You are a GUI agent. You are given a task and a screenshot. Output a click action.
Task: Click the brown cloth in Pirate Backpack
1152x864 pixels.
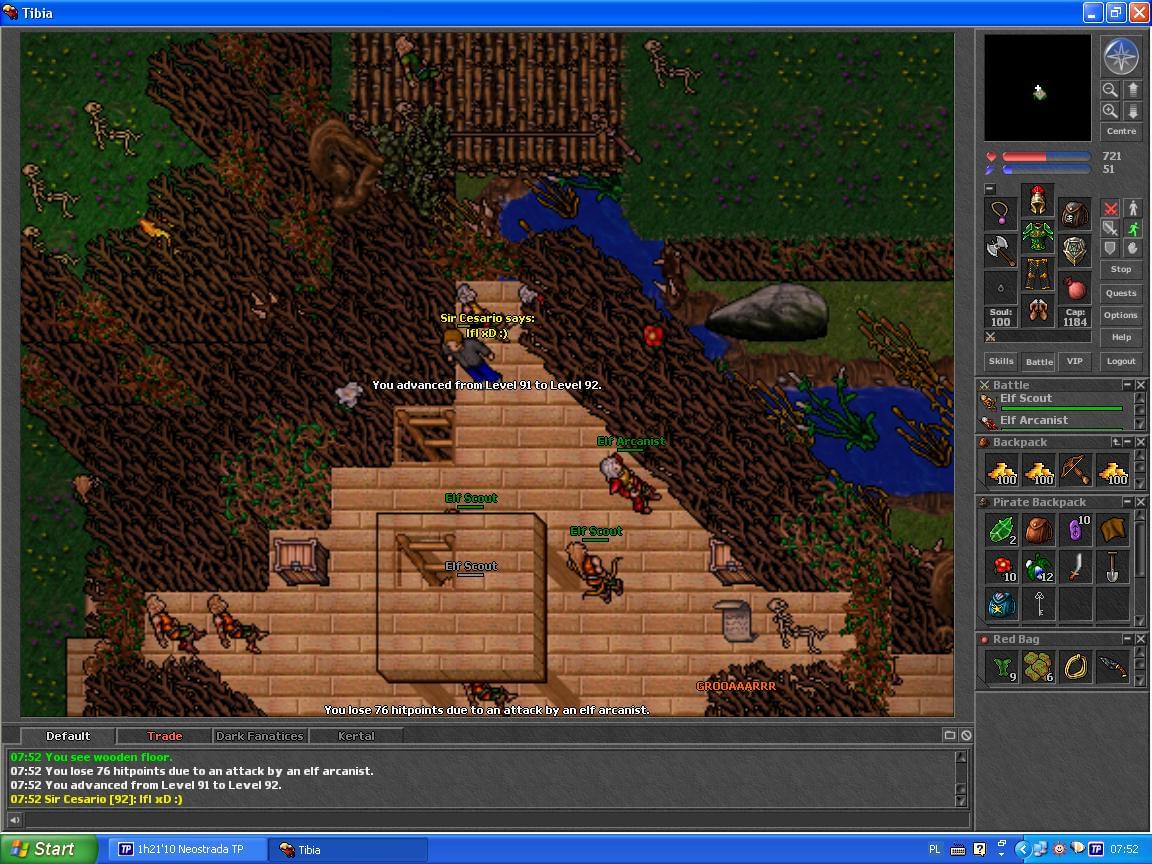tap(1112, 530)
